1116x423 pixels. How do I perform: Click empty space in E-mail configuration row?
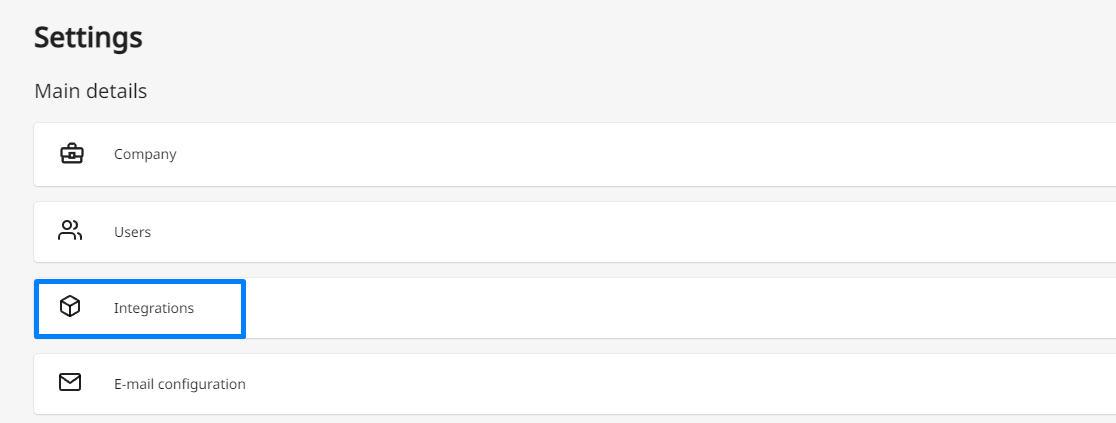click(x=676, y=384)
